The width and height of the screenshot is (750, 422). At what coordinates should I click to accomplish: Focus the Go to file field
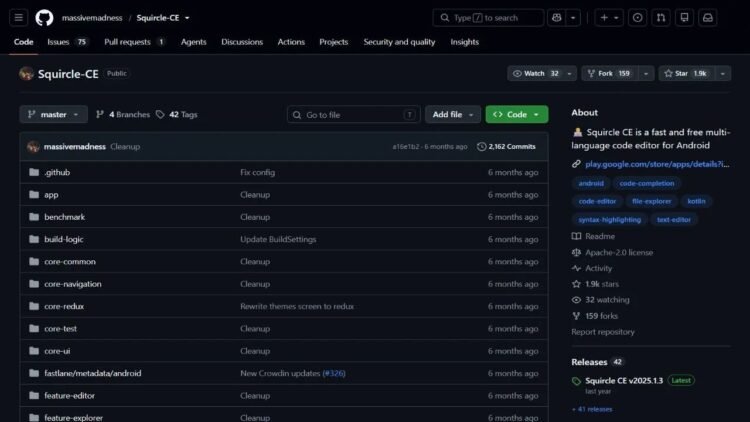[x=353, y=115]
